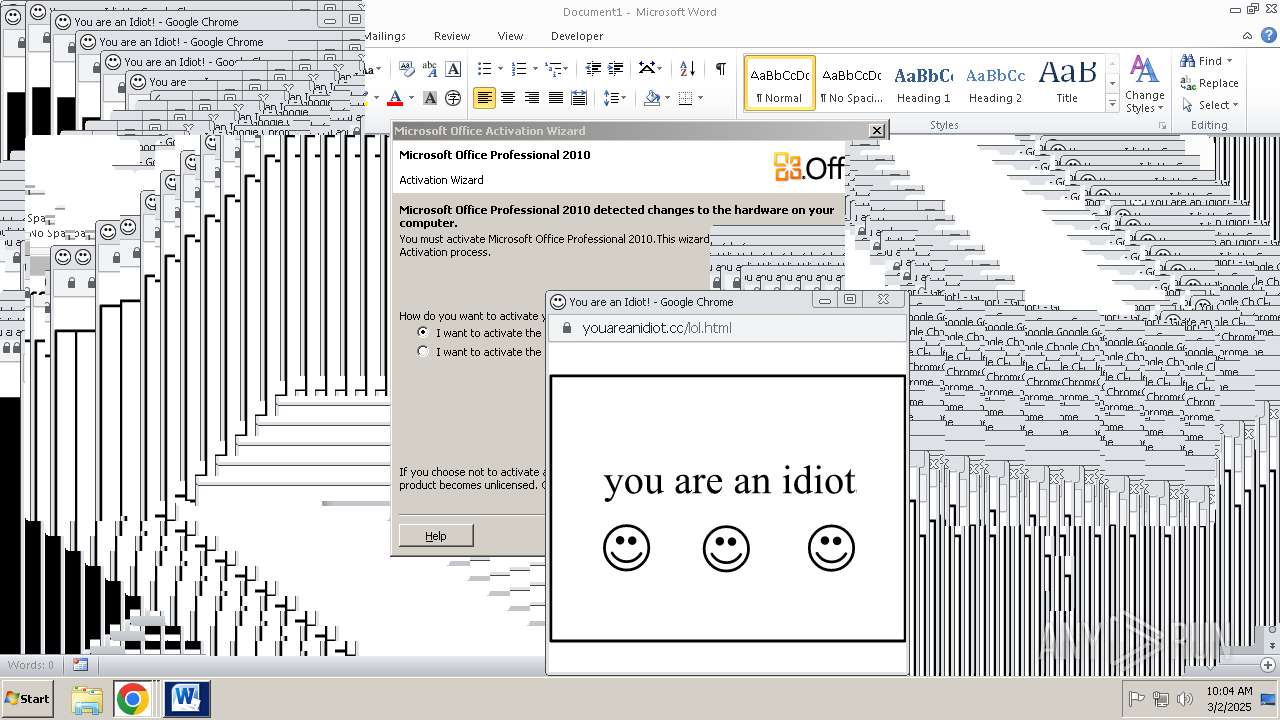Viewport: 1280px width, 720px height.
Task: Open the Select dropdown in Editing
Action: (x=1210, y=105)
